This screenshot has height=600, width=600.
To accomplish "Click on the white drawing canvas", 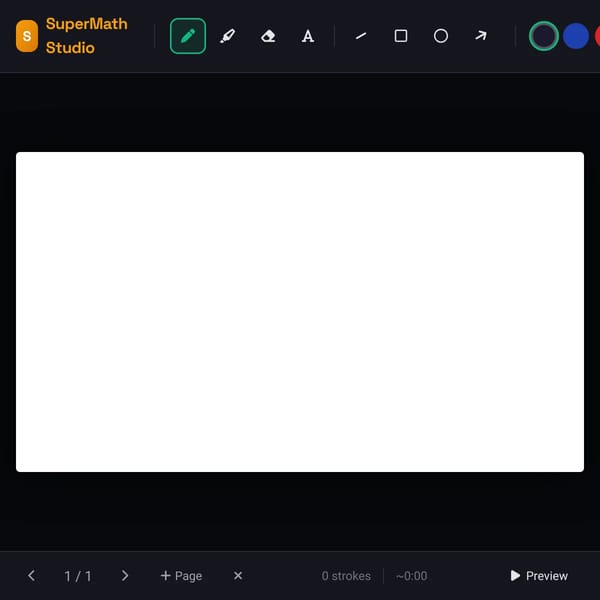I will click(x=300, y=312).
